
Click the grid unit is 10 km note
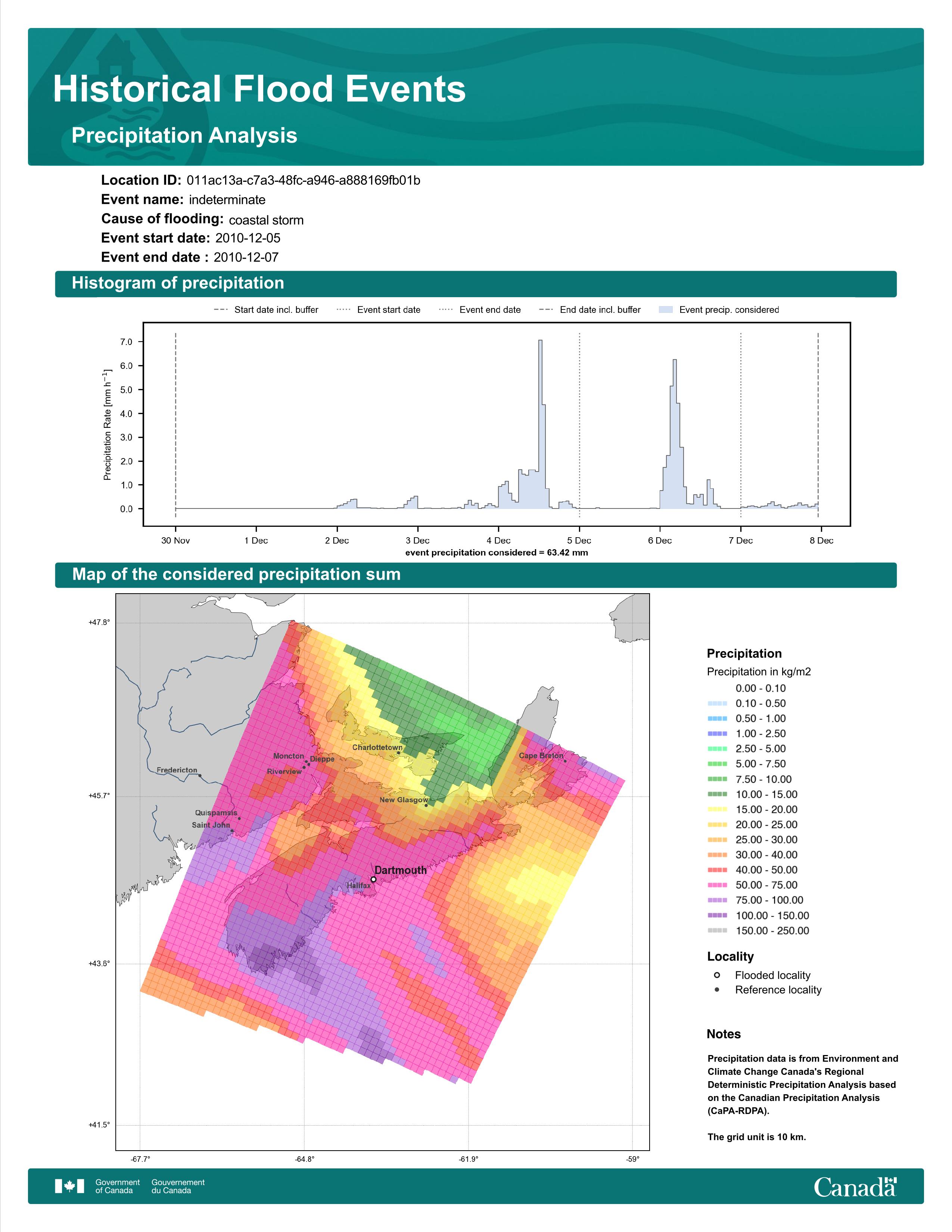pyautogui.click(x=757, y=1137)
